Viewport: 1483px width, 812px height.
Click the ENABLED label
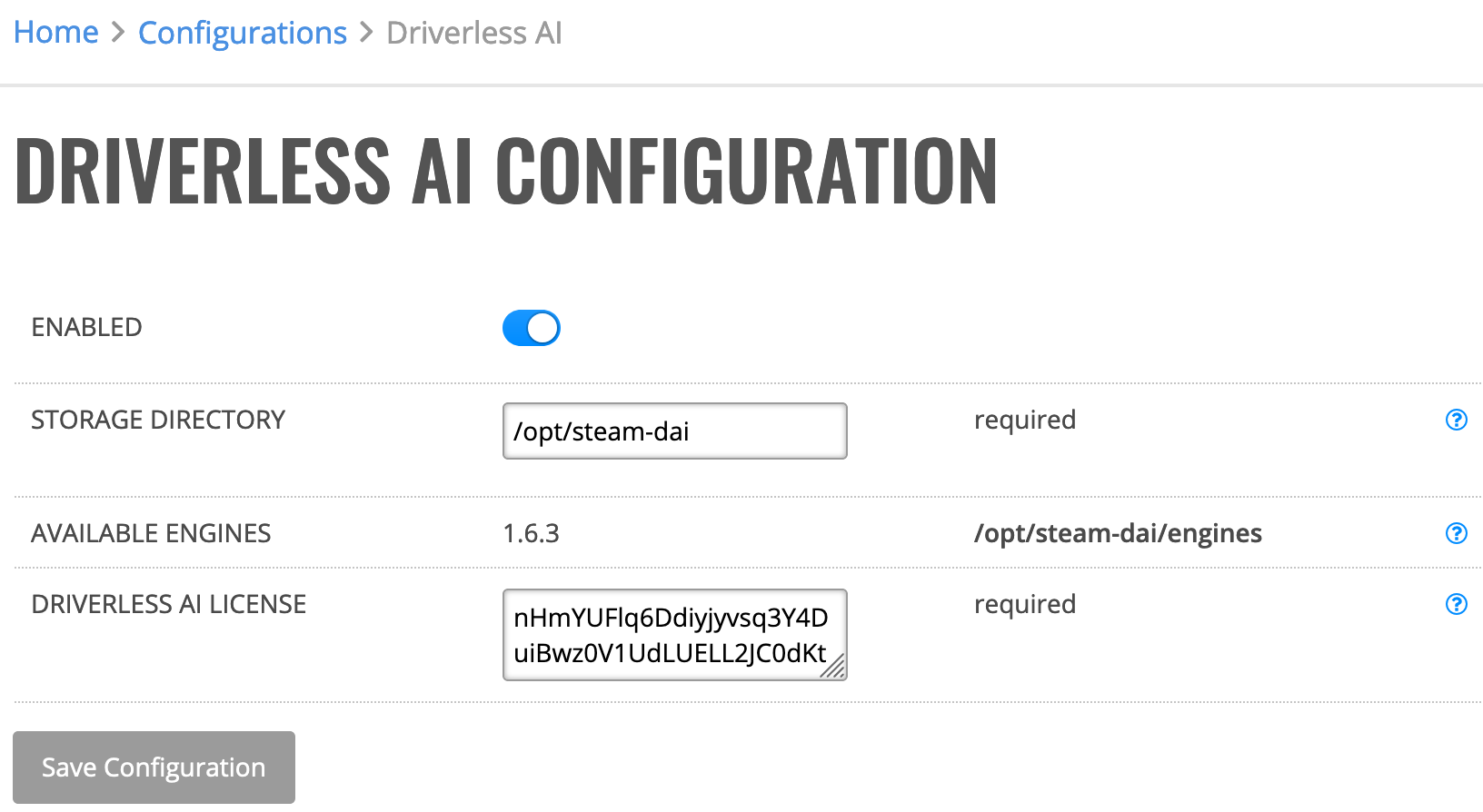(x=87, y=327)
